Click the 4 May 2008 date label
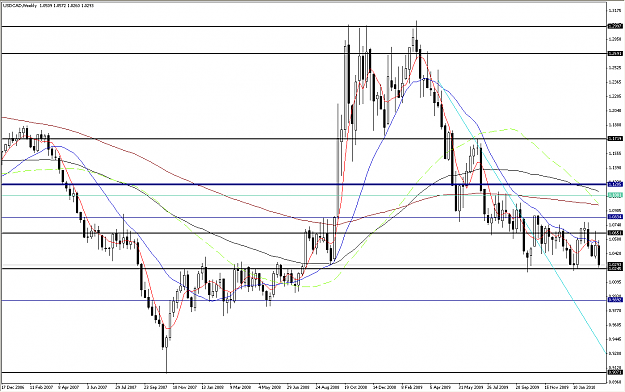This screenshot has height=392, width=625. point(269,387)
